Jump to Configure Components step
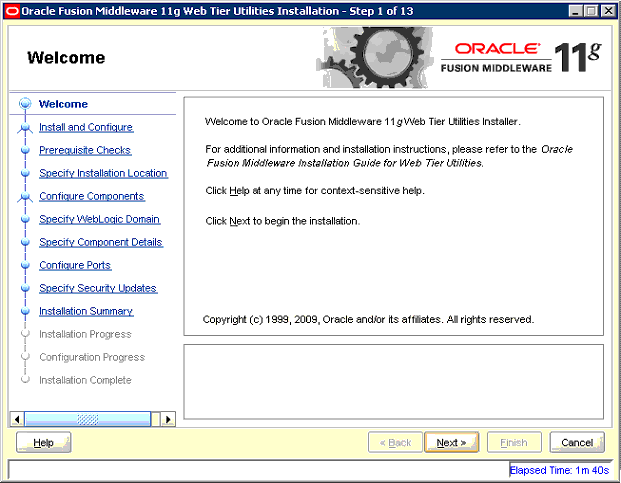Viewport: 621px width, 483px height. coord(91,196)
